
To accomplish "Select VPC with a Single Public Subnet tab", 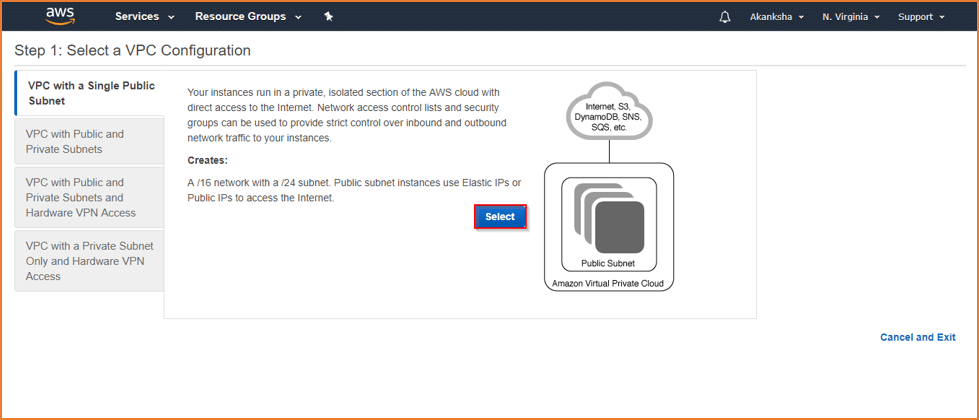I will coord(90,93).
